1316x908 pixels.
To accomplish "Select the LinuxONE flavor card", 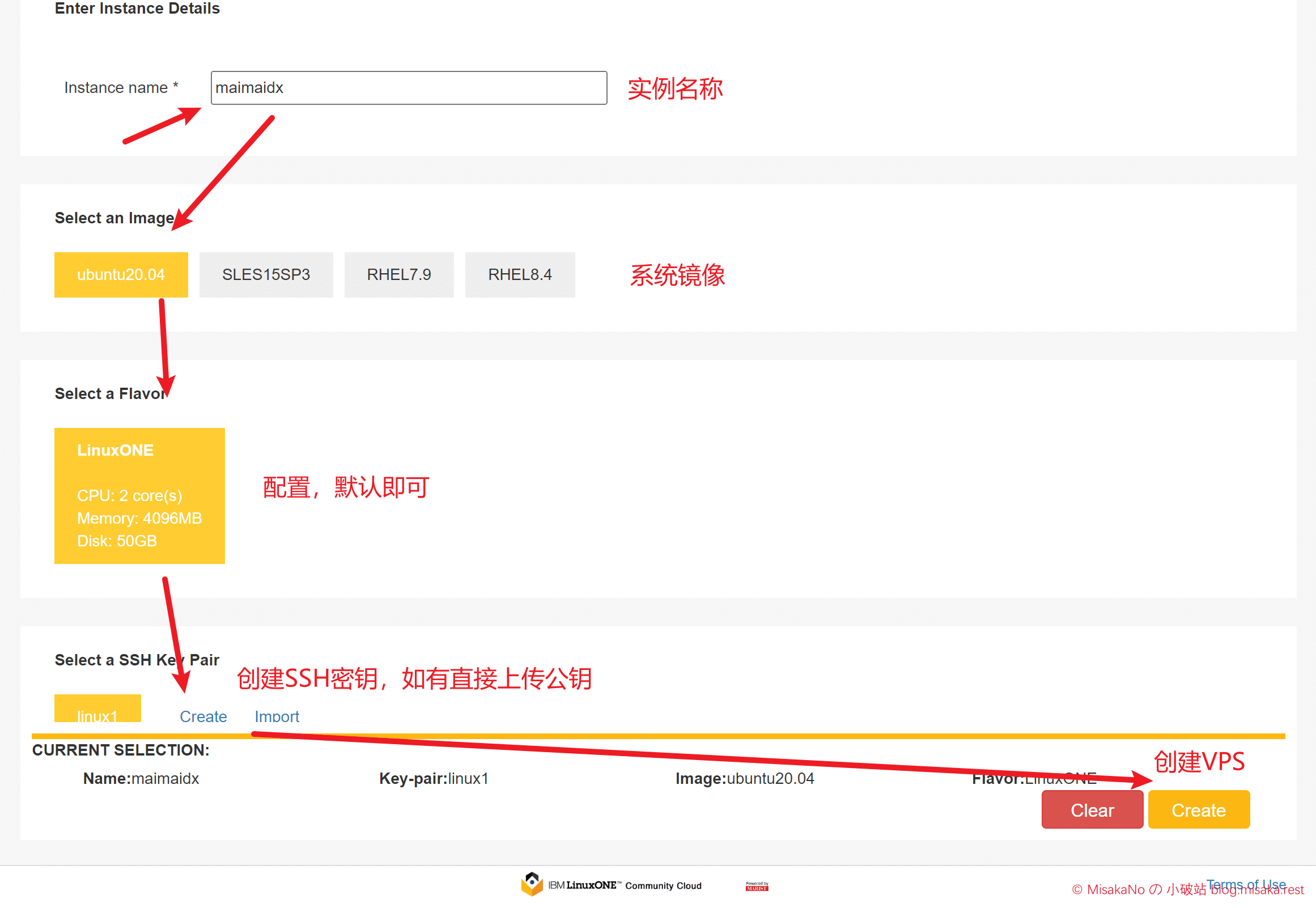I will 139,495.
